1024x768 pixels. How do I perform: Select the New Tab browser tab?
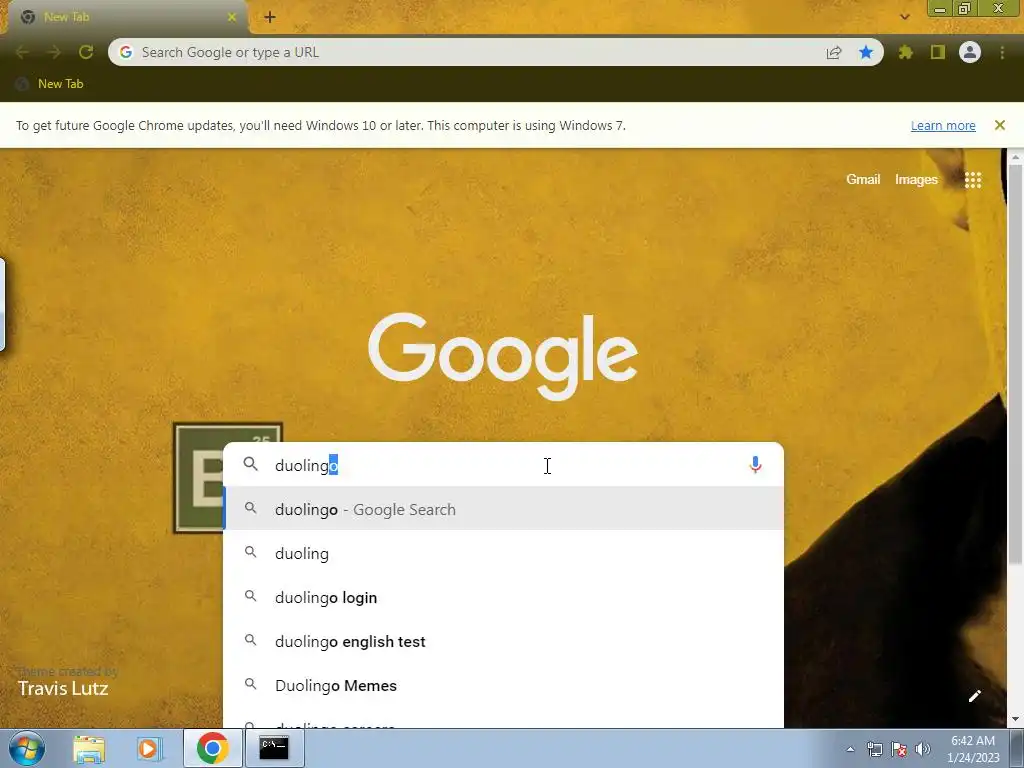(x=128, y=17)
